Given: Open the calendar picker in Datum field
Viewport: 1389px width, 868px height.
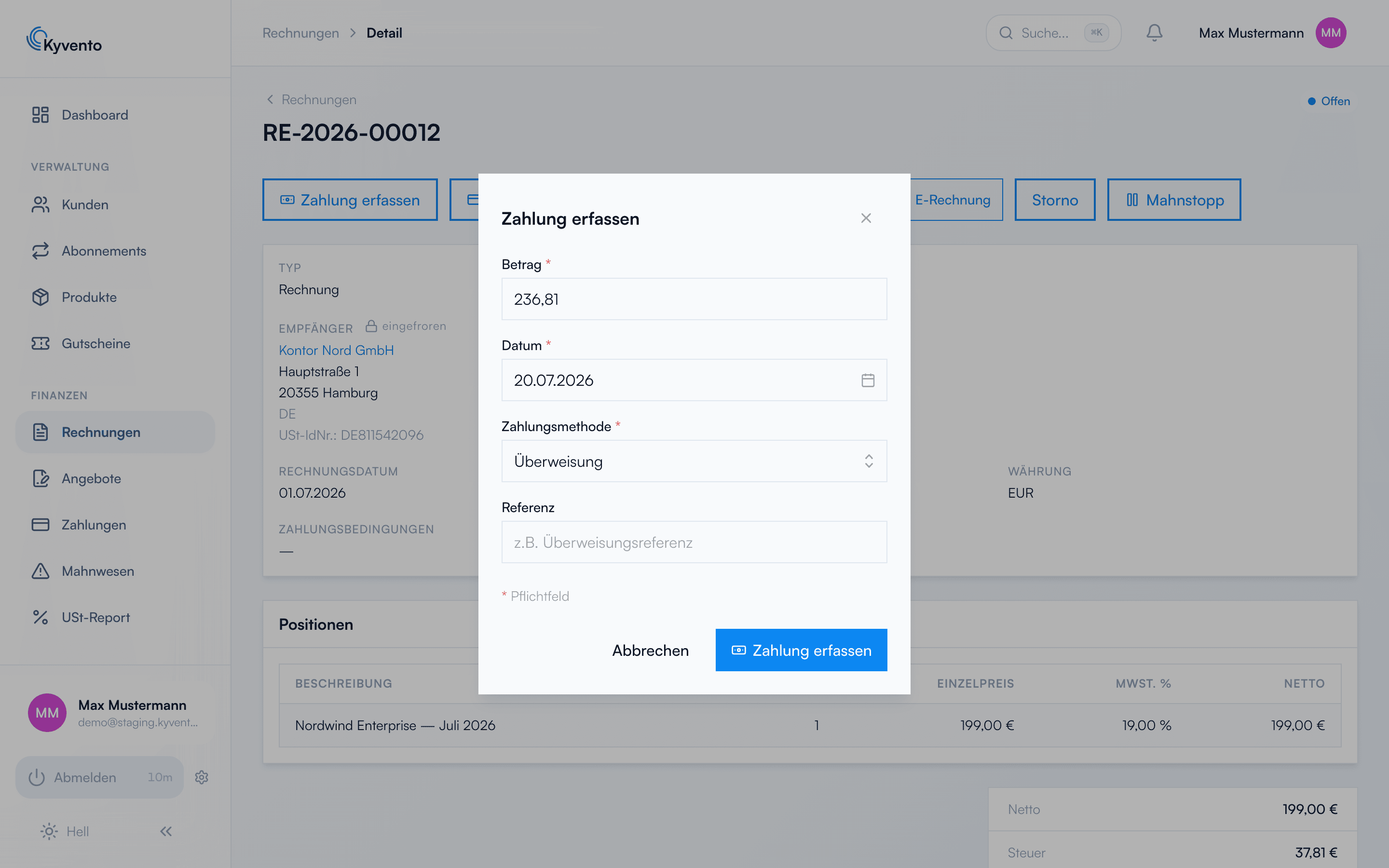Looking at the screenshot, I should tap(868, 380).
